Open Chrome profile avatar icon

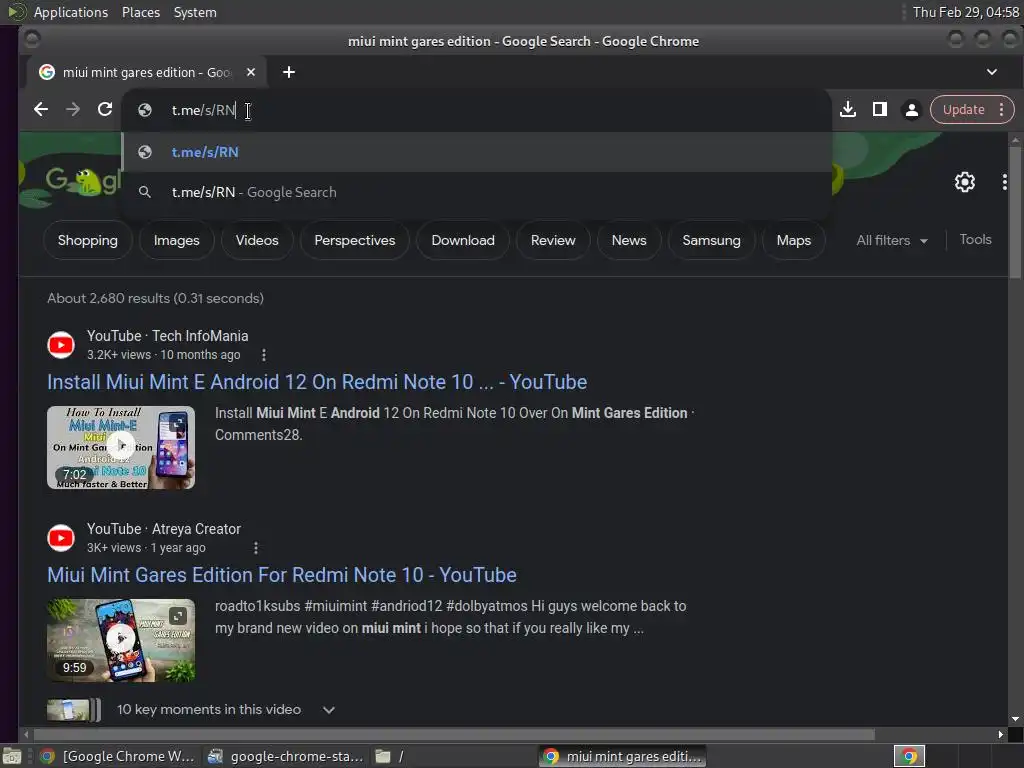click(912, 110)
